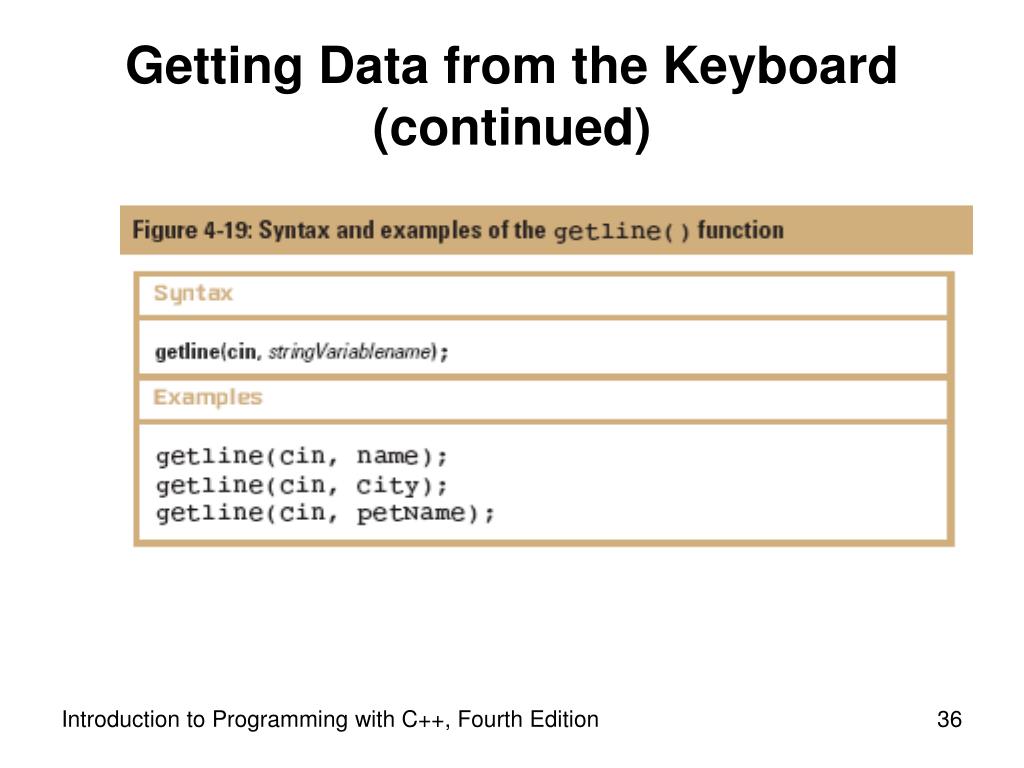Click the 'getline(cin, city);' example line
Screen dimensions: 1024x768
(301, 485)
